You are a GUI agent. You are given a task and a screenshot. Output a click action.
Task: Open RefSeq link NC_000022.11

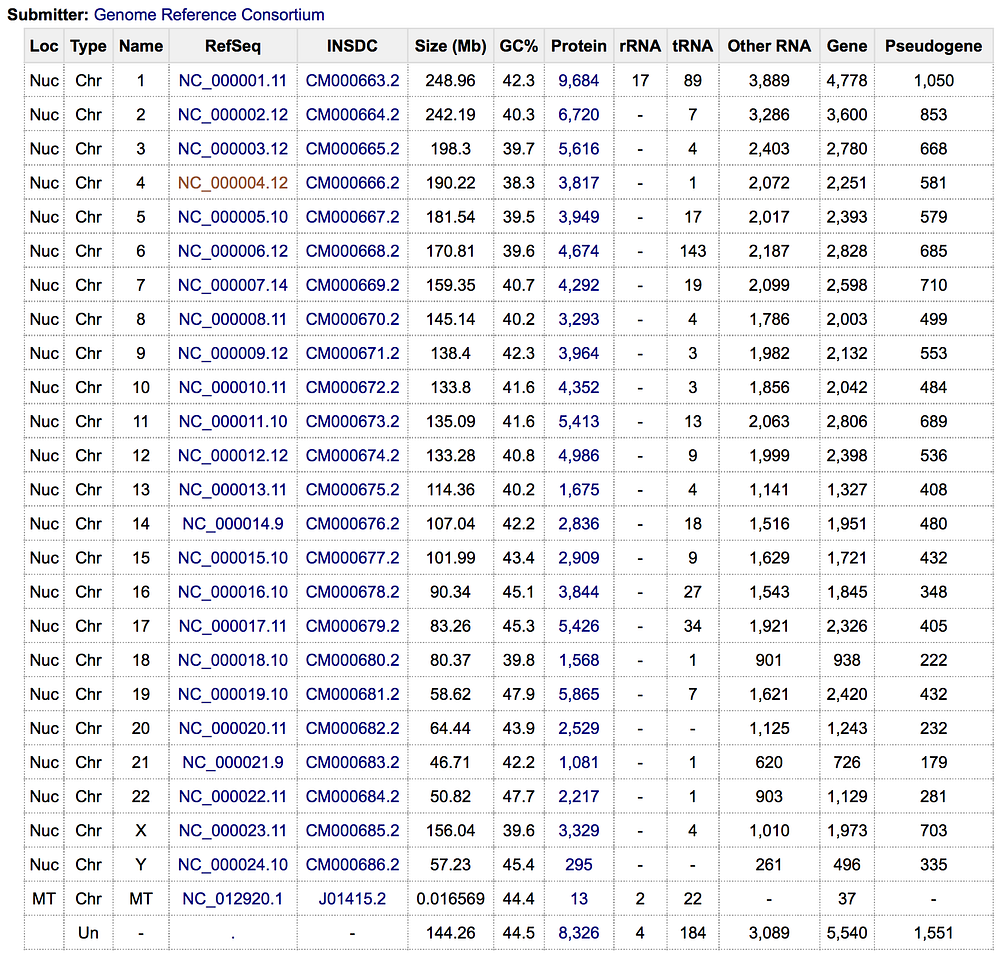233,797
